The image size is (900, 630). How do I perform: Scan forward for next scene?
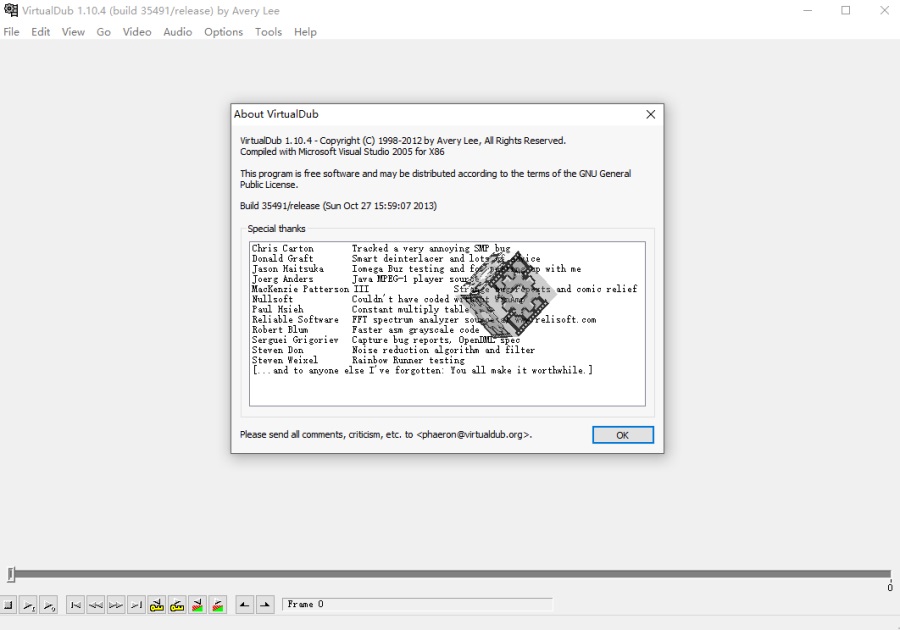[x=218, y=605]
